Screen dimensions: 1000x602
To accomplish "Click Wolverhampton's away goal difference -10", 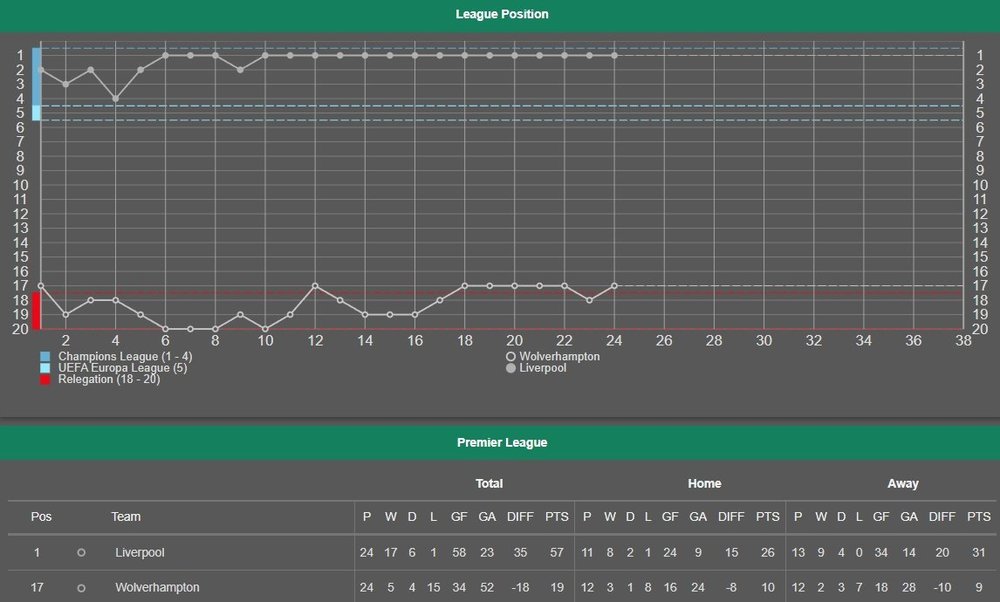I will pos(942,587).
